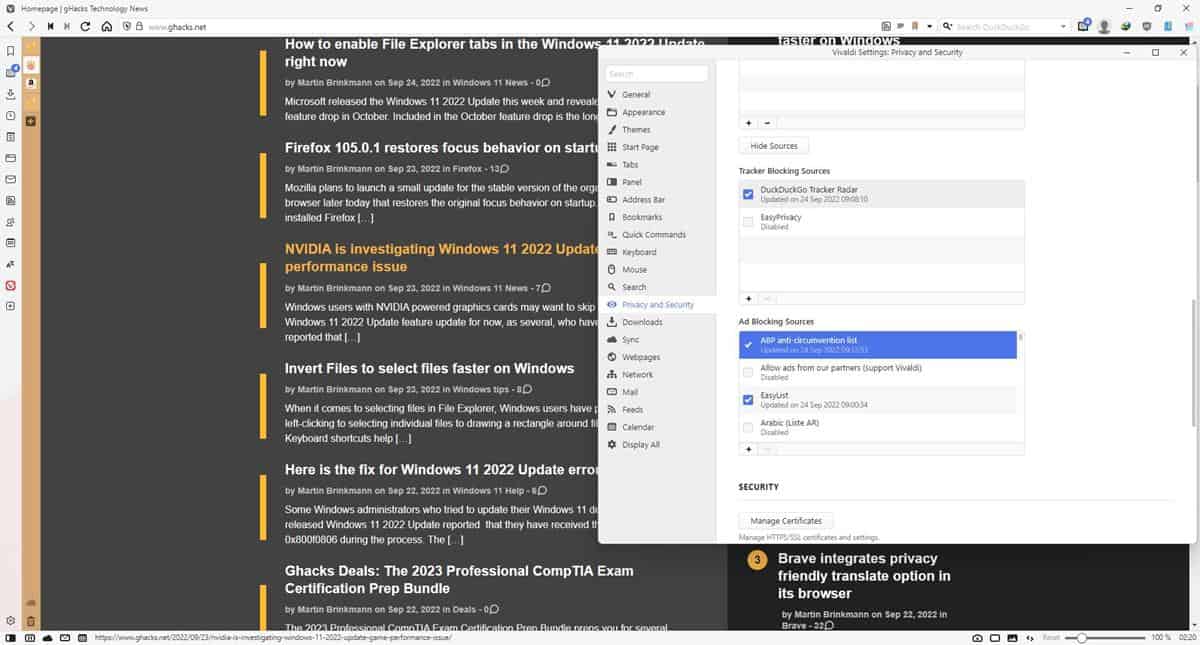Go to the home page
Viewport: 1200px width, 645px height.
coord(106,26)
